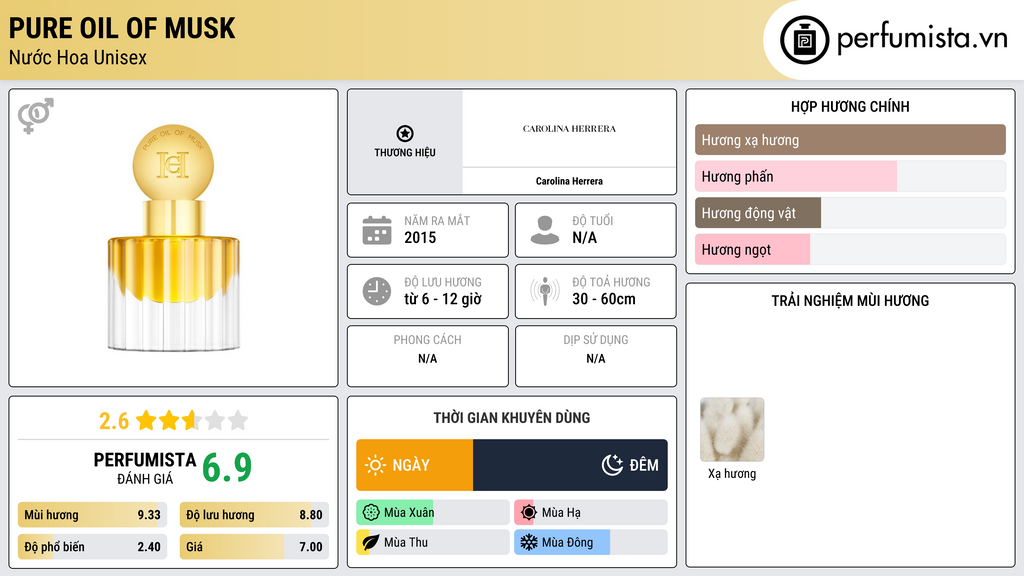Click the Hương phấn accord bar
This screenshot has width=1024, height=576.
849,177
